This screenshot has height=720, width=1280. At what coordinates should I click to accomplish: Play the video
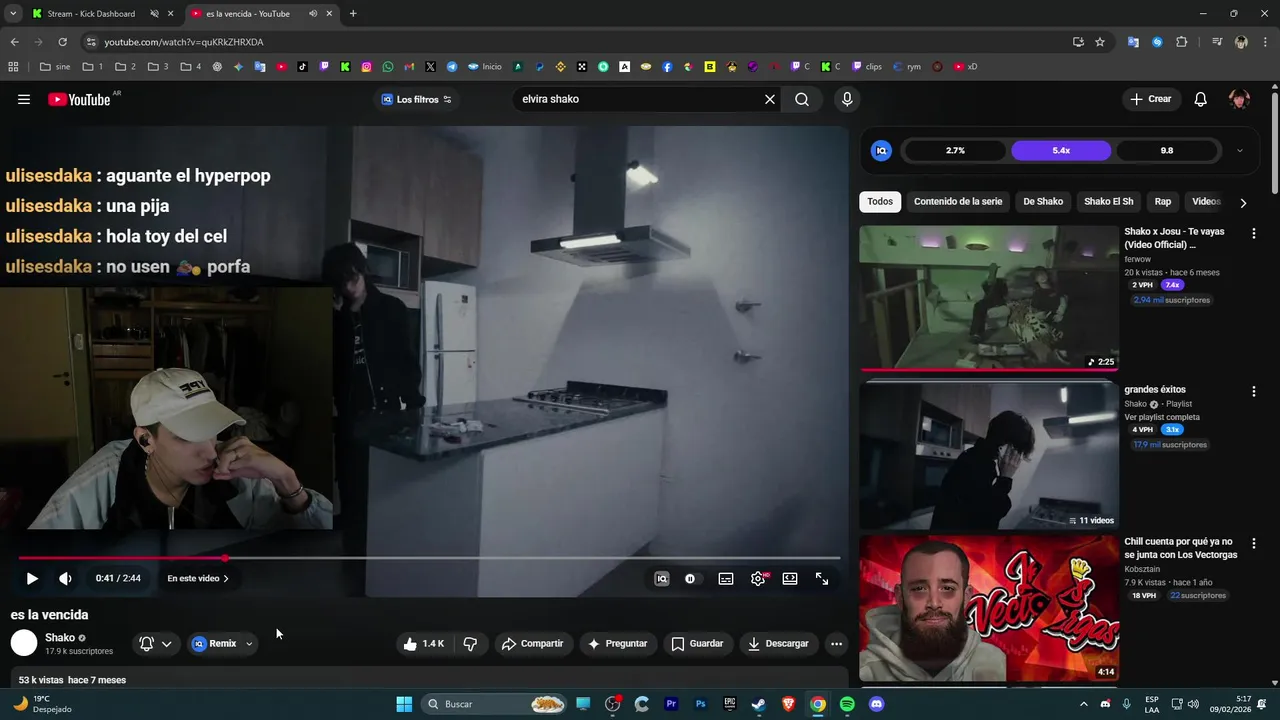pyautogui.click(x=32, y=578)
